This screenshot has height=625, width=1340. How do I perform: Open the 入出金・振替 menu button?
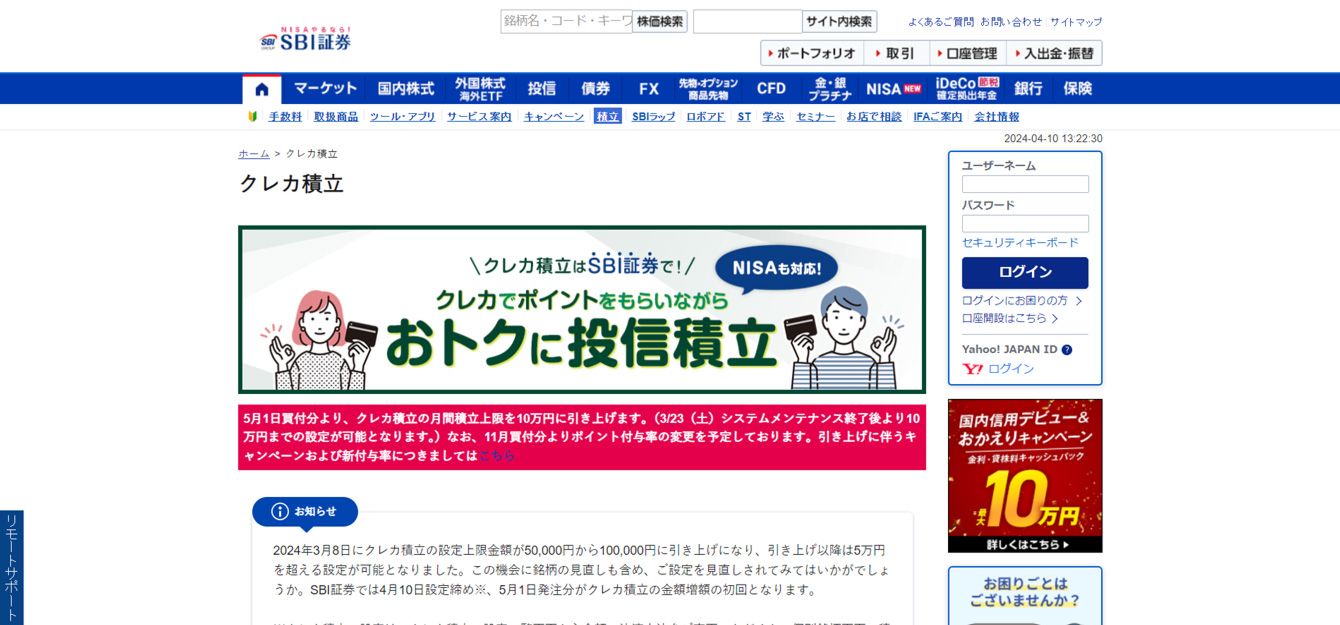(x=1053, y=53)
